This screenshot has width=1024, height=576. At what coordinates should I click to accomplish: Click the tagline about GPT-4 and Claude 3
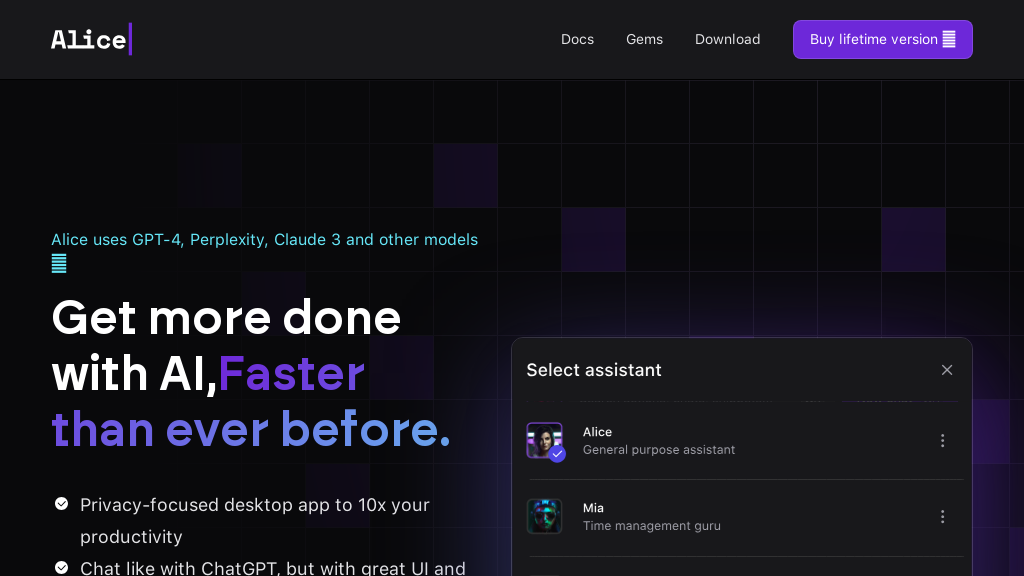(x=264, y=240)
